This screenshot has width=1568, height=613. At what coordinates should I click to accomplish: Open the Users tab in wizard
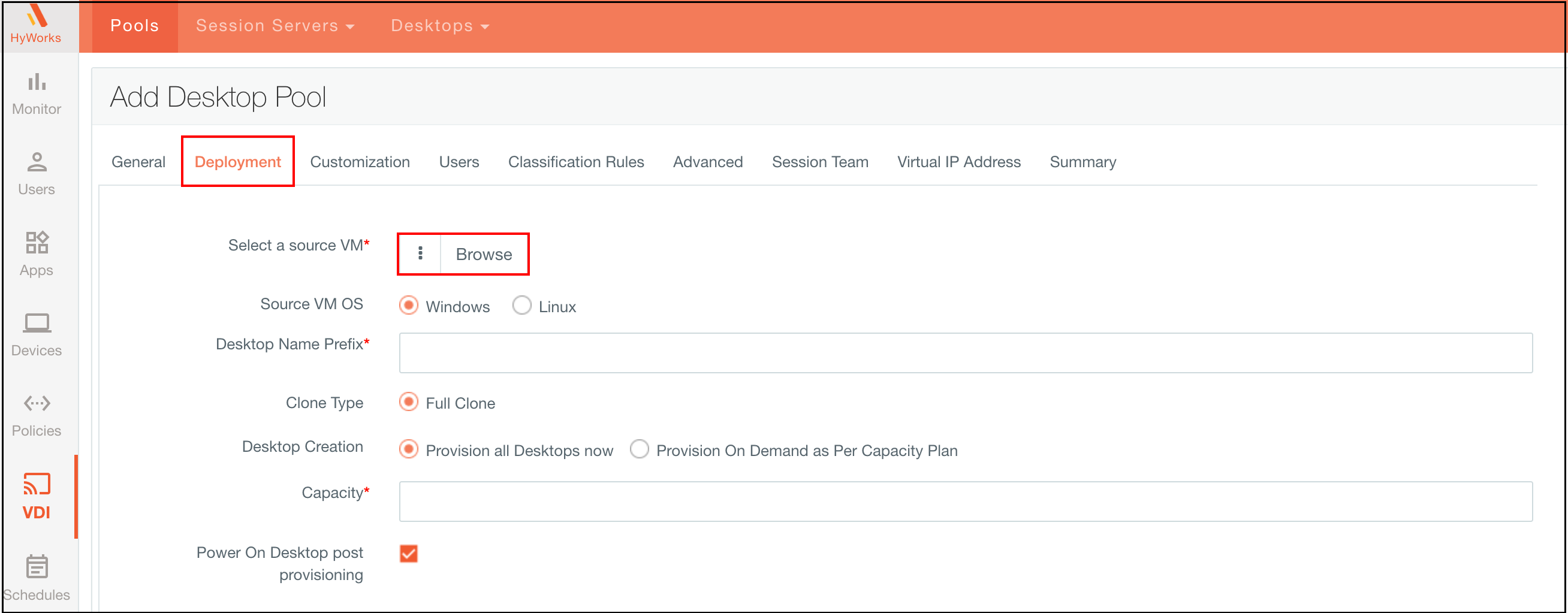tap(459, 162)
